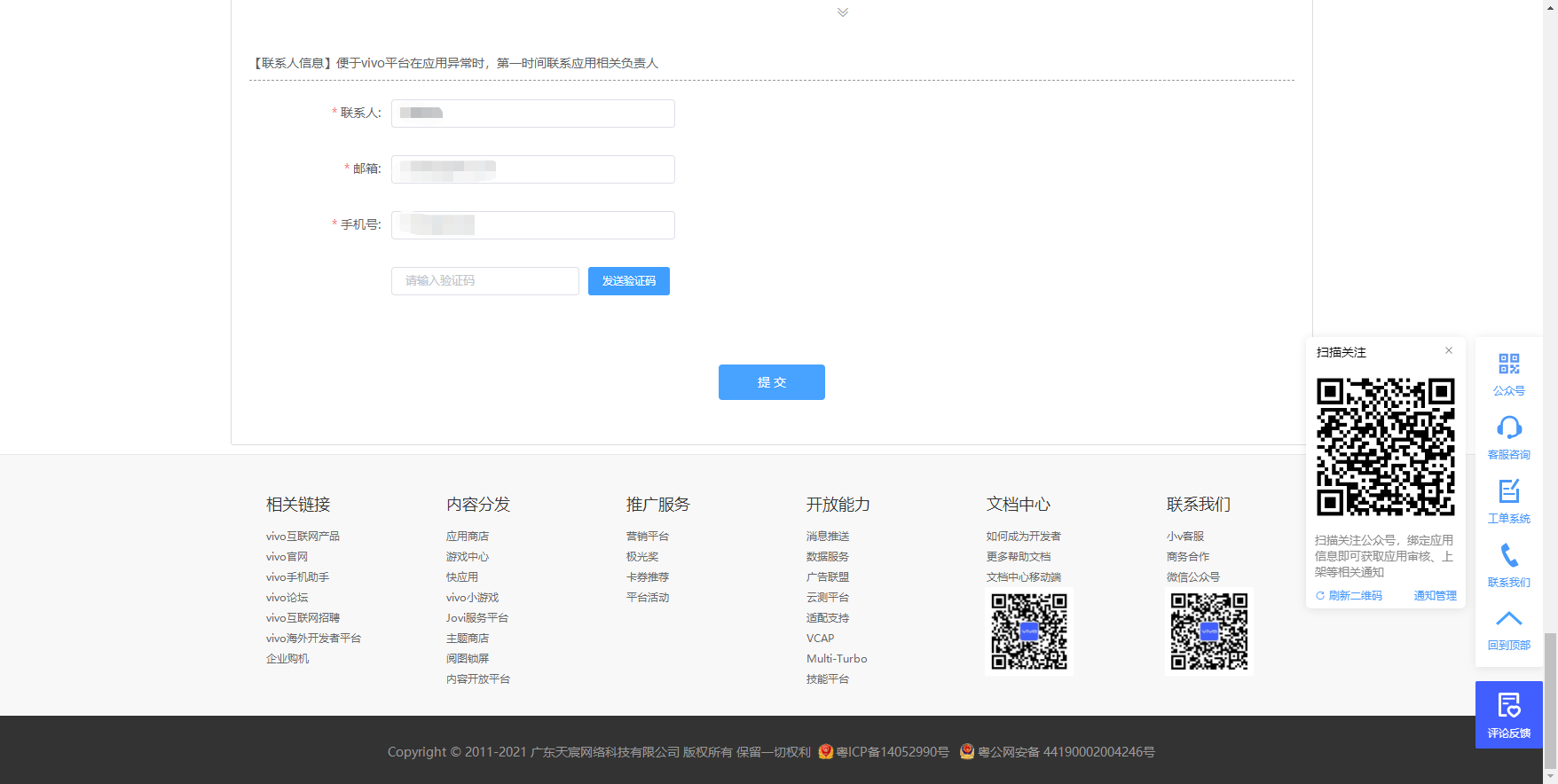Image resolution: width=1558 pixels, height=784 pixels.
Task: Expand section with double chevron at top
Action: click(843, 12)
